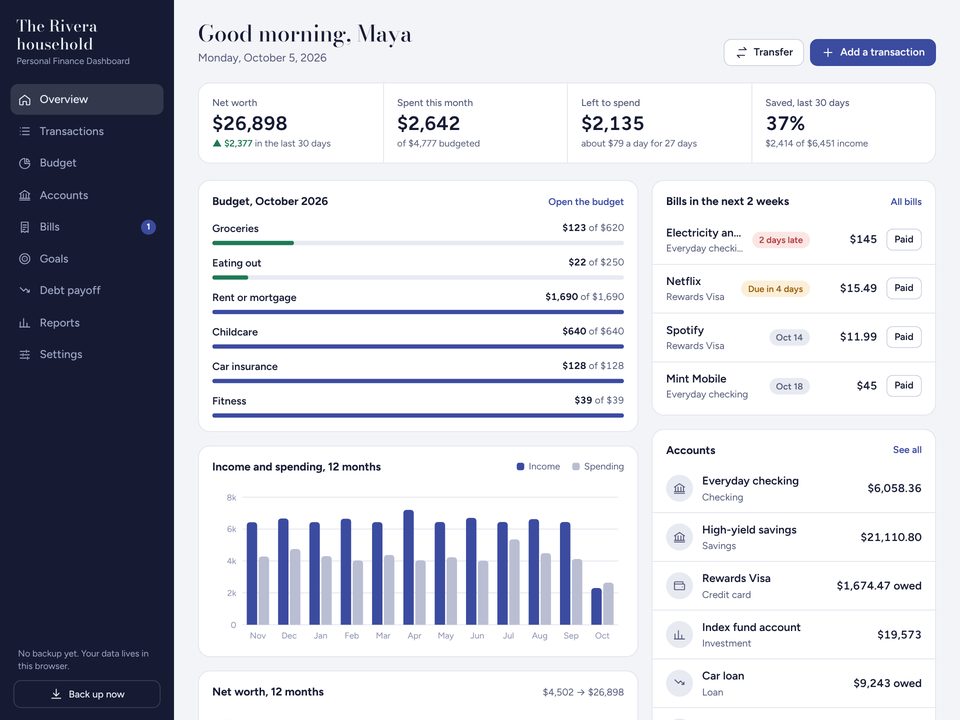Click the Rent or mortgage progress bar

click(418, 312)
